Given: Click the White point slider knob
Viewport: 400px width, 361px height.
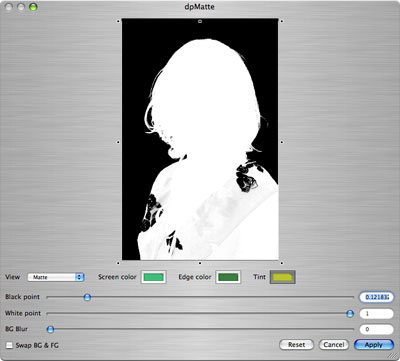Looking at the screenshot, I should pos(350,313).
